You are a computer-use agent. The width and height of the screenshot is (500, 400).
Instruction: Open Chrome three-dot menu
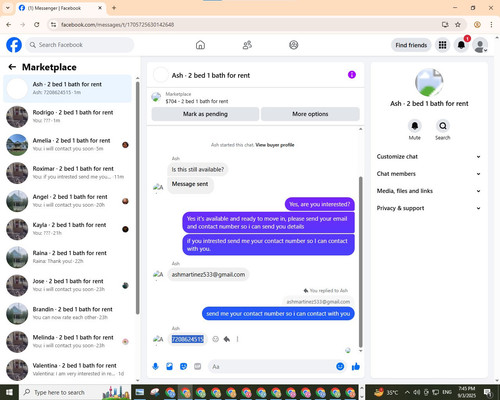(x=491, y=24)
